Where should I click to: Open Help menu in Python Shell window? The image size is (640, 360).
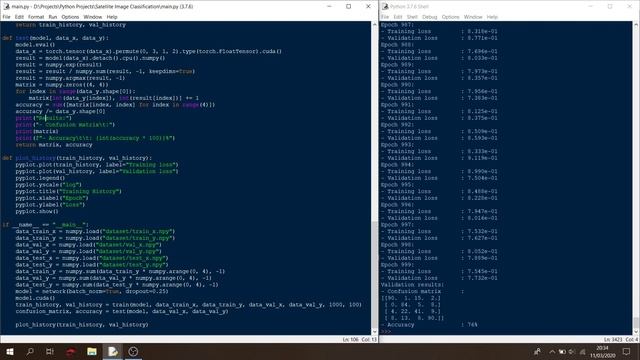click(x=492, y=17)
